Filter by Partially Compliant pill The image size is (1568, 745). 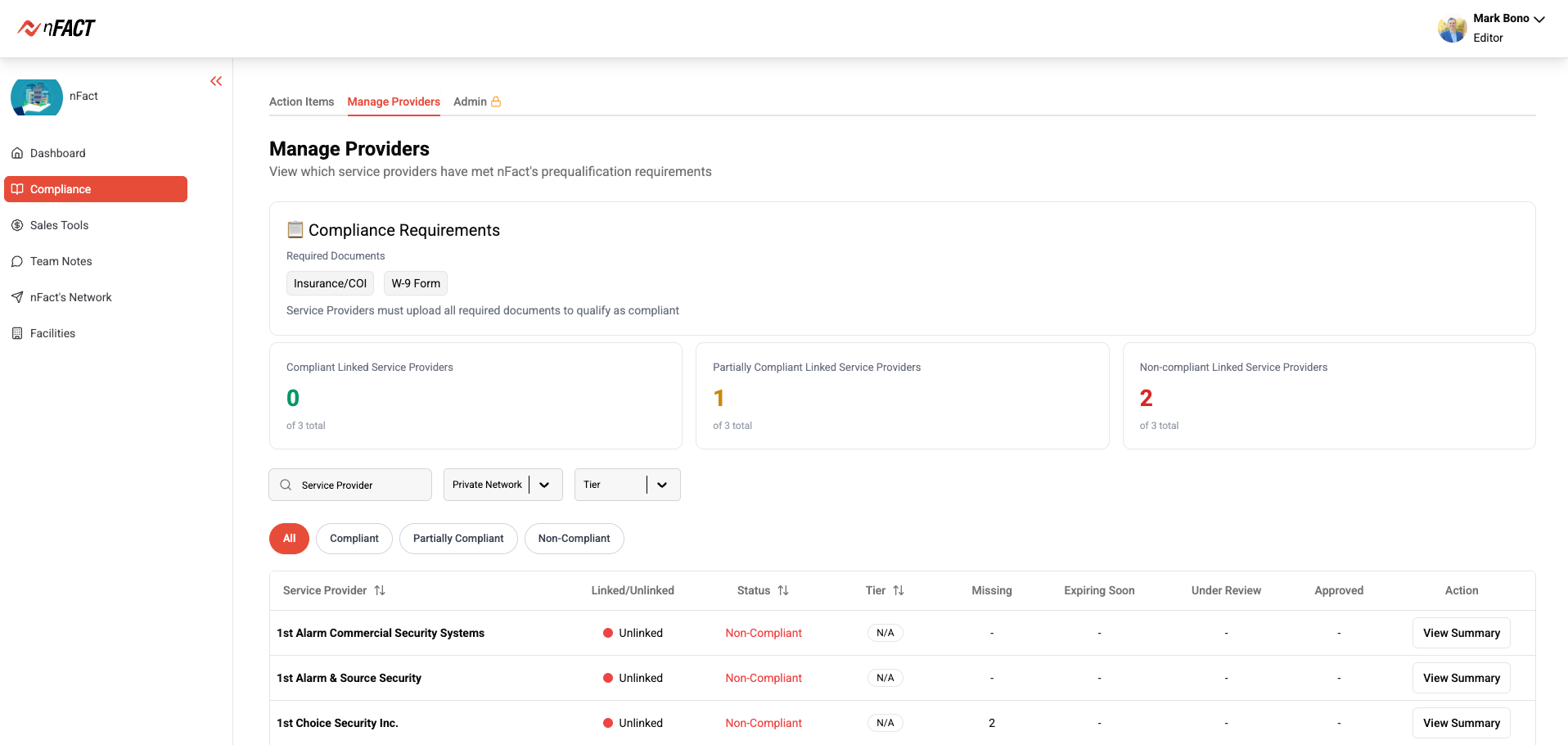click(458, 539)
